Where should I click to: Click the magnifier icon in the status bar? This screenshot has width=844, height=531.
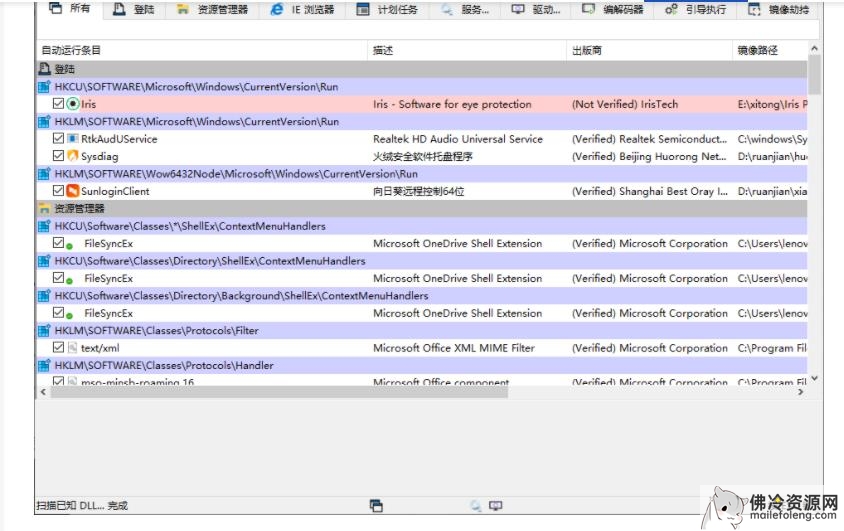click(476, 506)
